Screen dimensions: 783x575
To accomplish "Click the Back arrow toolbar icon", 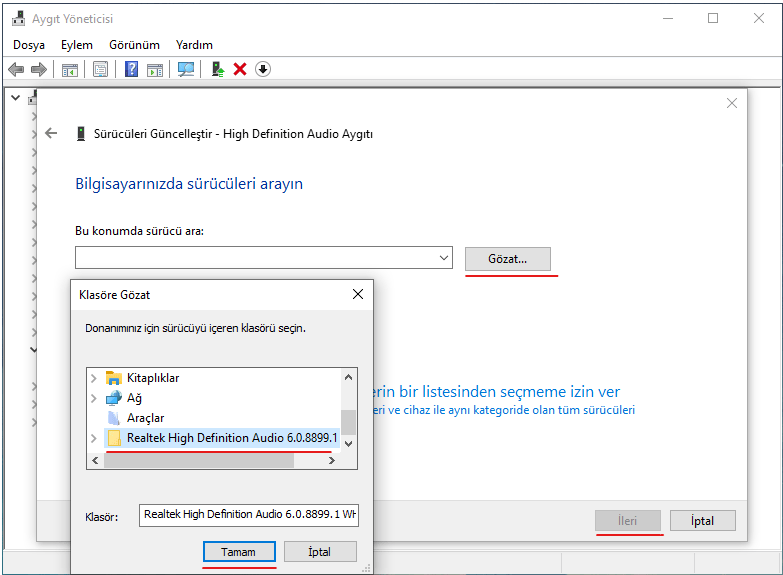I will [x=16, y=69].
